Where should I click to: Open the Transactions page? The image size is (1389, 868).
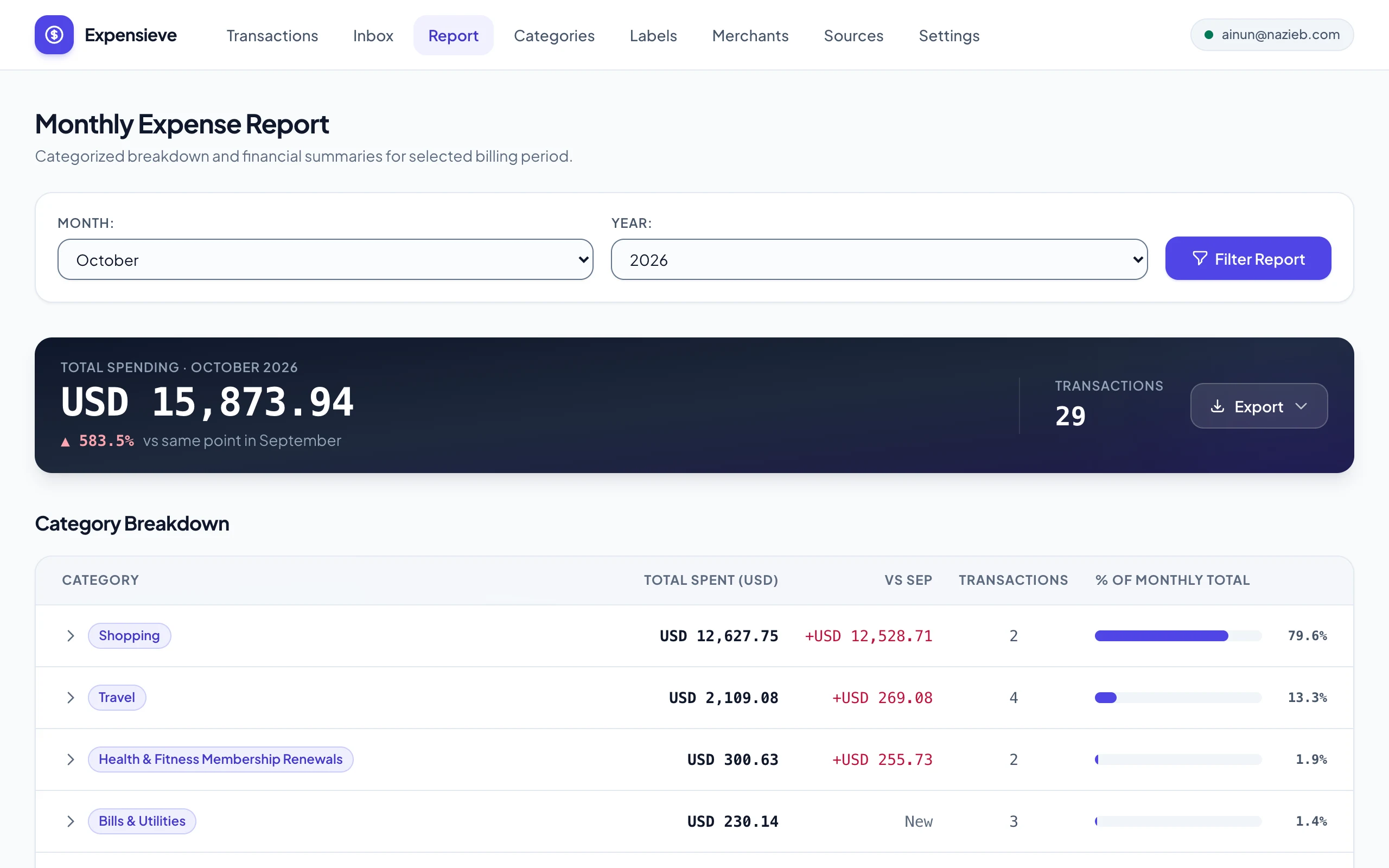pos(272,36)
